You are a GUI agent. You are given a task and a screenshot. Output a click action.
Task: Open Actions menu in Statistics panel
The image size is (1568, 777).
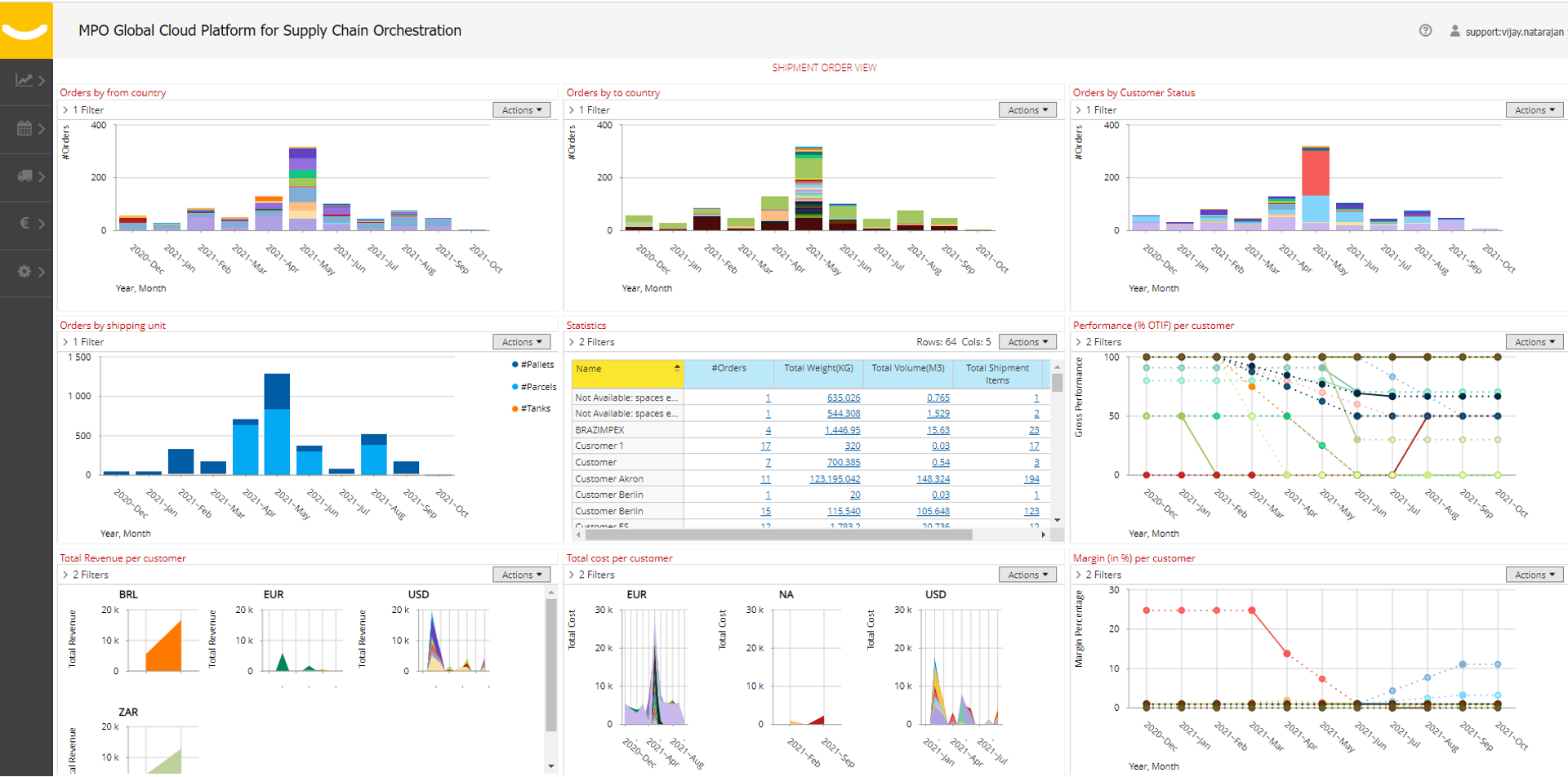click(x=1028, y=342)
